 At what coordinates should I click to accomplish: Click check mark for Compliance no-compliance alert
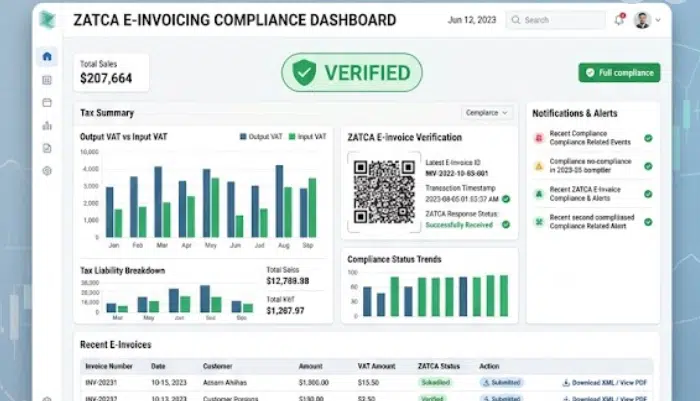coord(648,166)
